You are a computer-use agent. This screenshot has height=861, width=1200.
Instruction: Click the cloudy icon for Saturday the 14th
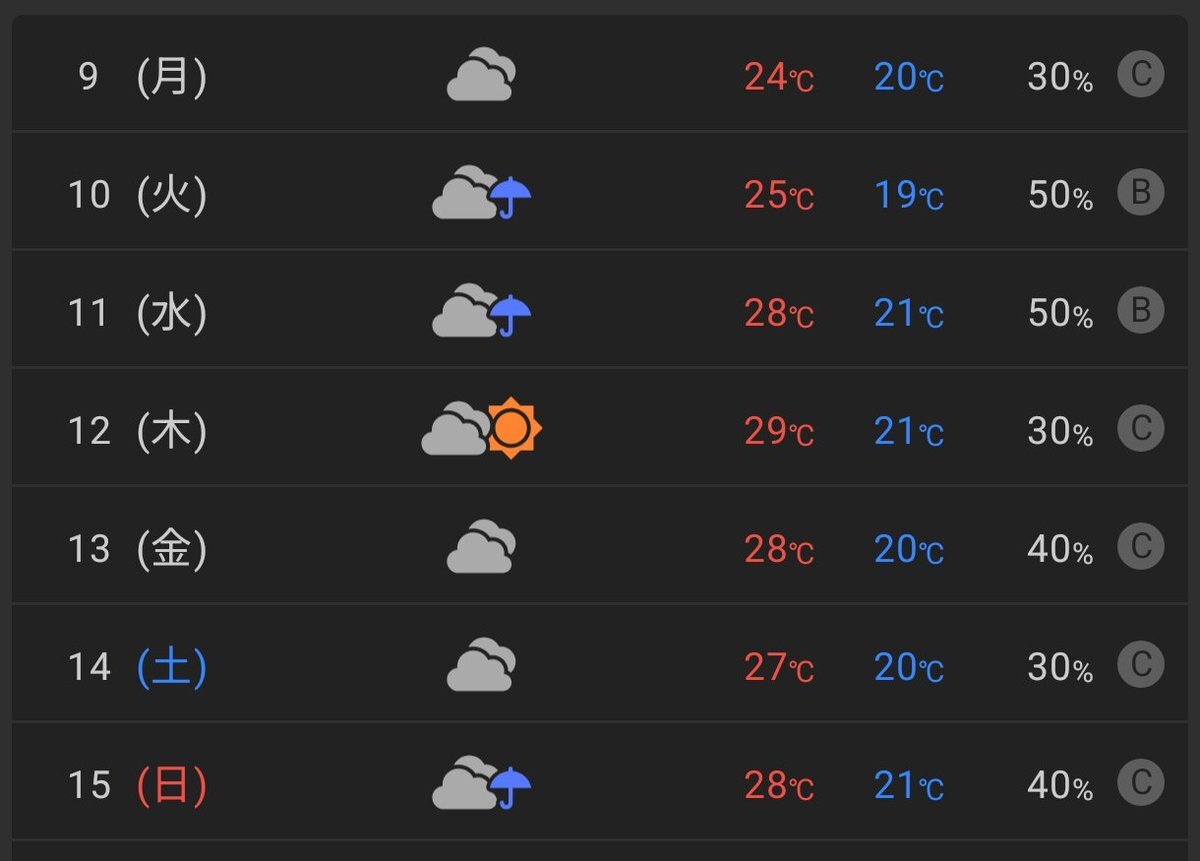pos(481,665)
